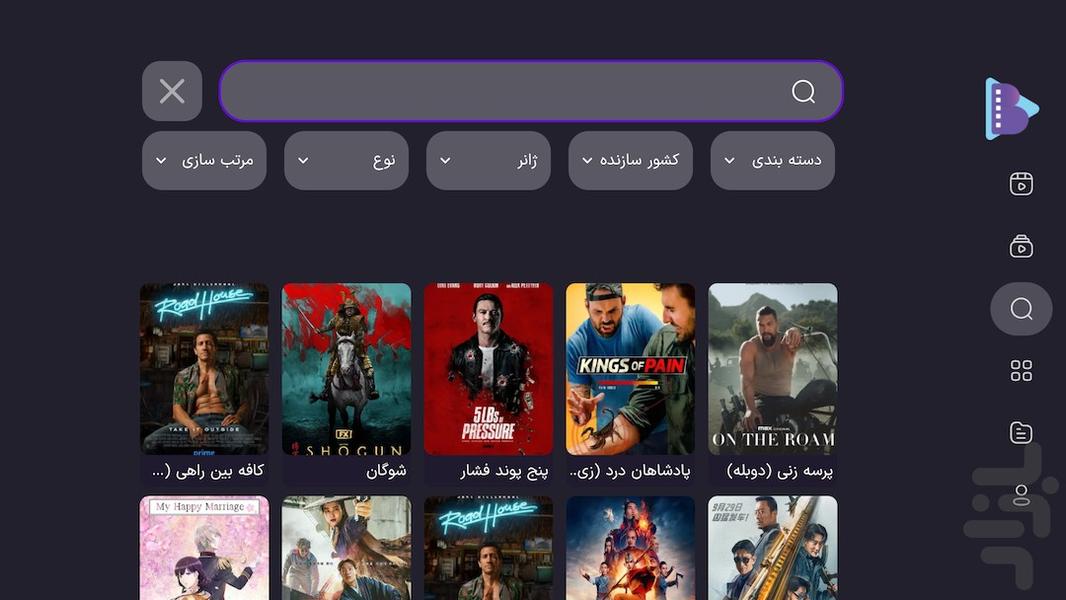This screenshot has width=1066, height=600.
Task: Click the magnifier icon inside search bar
Action: [x=803, y=91]
